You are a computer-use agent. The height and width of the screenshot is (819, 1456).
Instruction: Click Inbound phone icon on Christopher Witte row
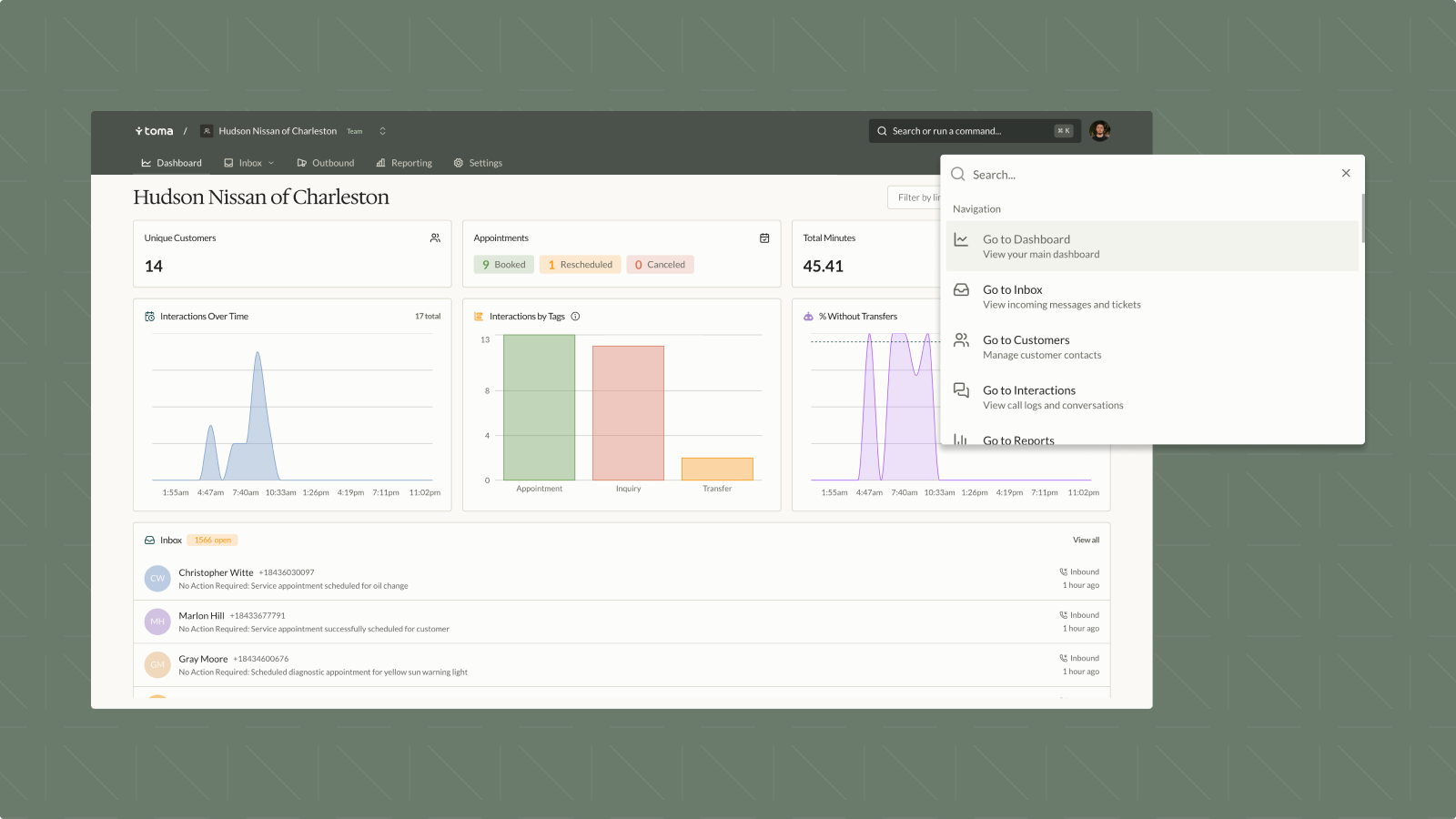[x=1063, y=572]
